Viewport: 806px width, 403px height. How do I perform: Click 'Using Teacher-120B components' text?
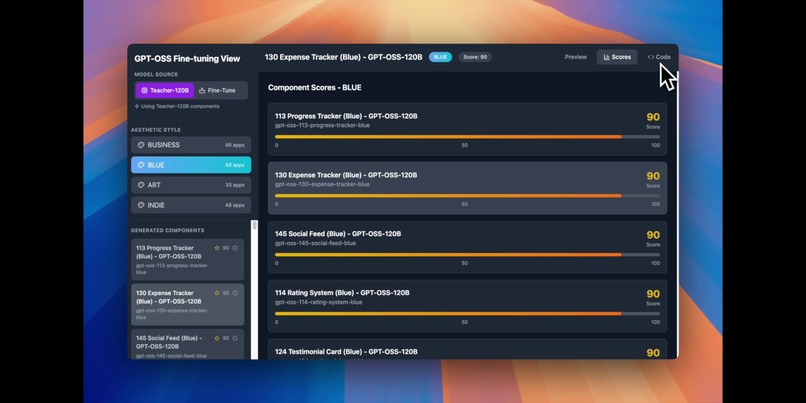click(x=180, y=106)
